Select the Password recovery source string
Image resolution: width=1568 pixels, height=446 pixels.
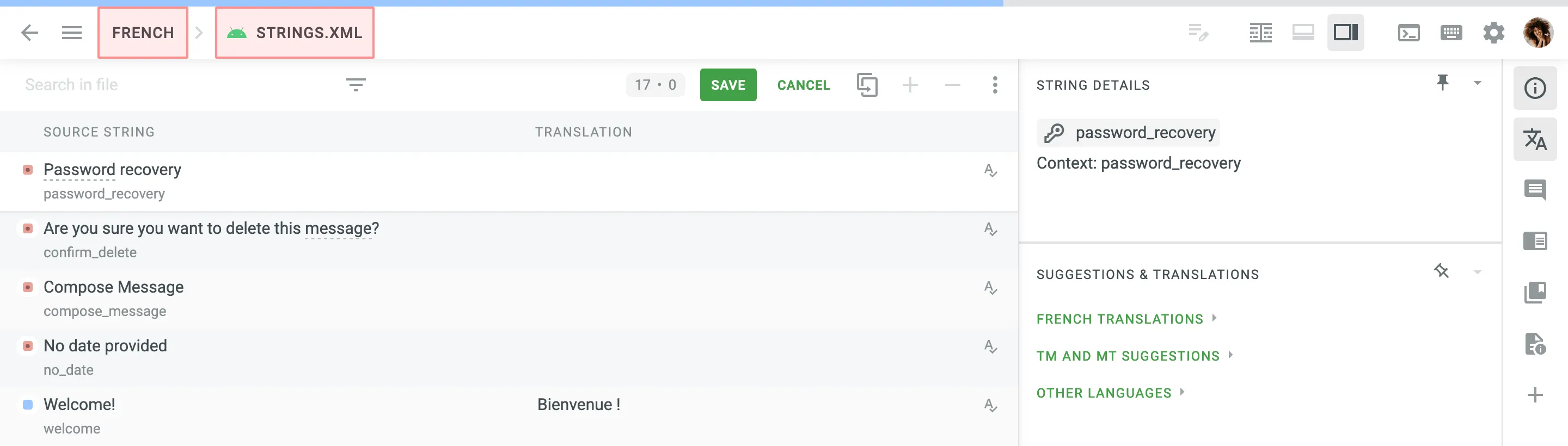[113, 170]
